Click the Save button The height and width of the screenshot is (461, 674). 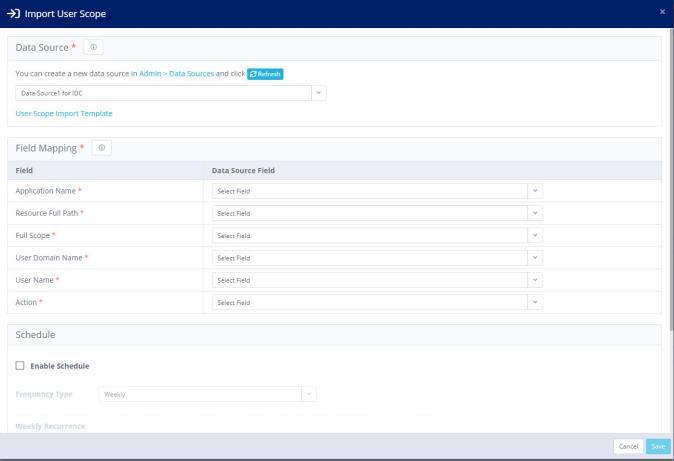click(658, 446)
